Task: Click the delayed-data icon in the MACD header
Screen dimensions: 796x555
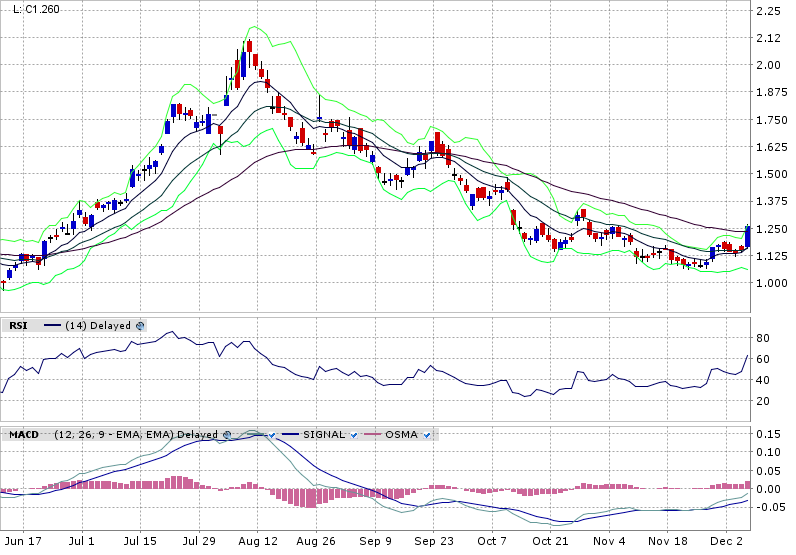Action: tap(227, 435)
